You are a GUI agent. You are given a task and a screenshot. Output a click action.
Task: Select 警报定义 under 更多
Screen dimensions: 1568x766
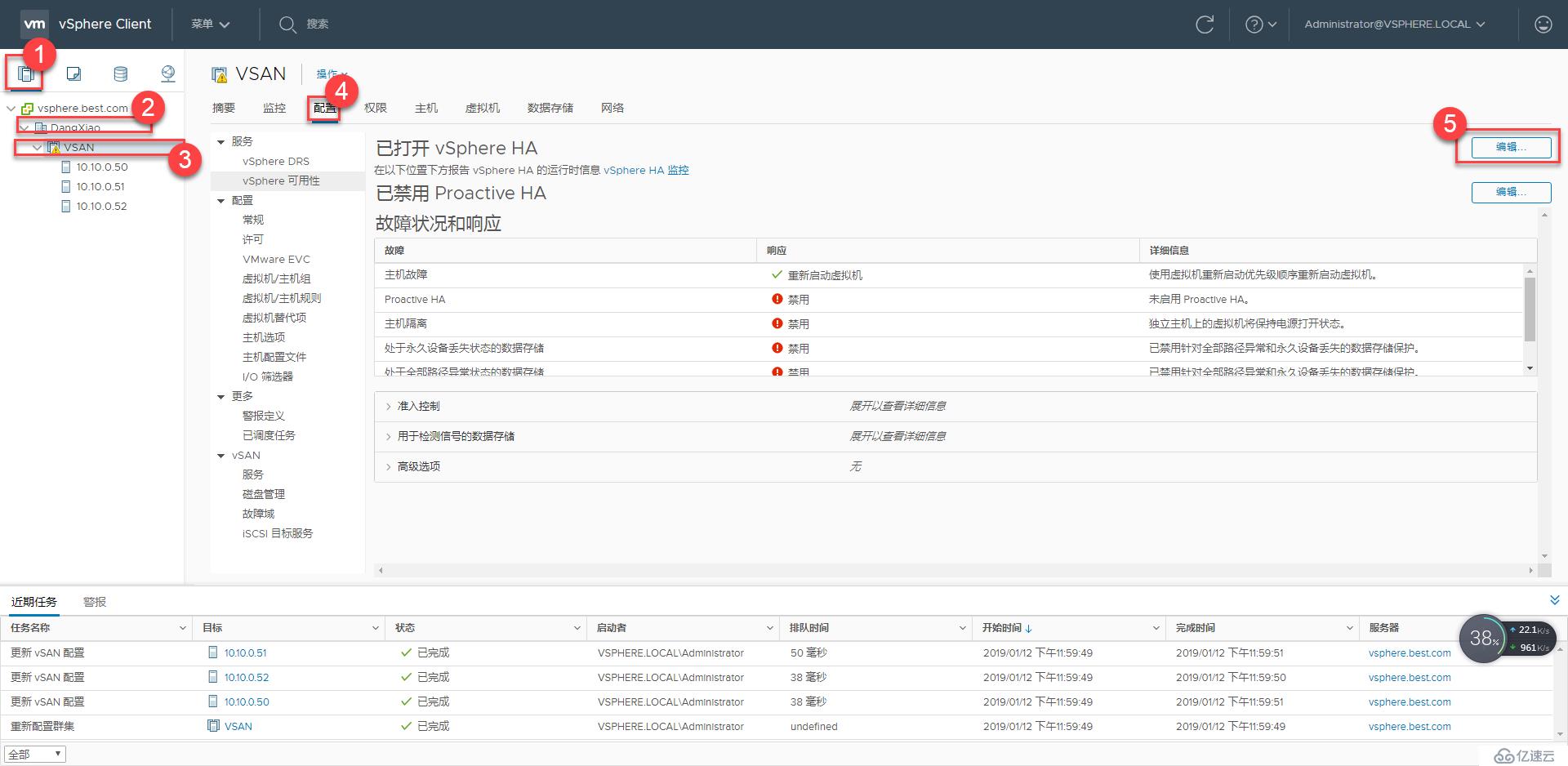[x=264, y=416]
